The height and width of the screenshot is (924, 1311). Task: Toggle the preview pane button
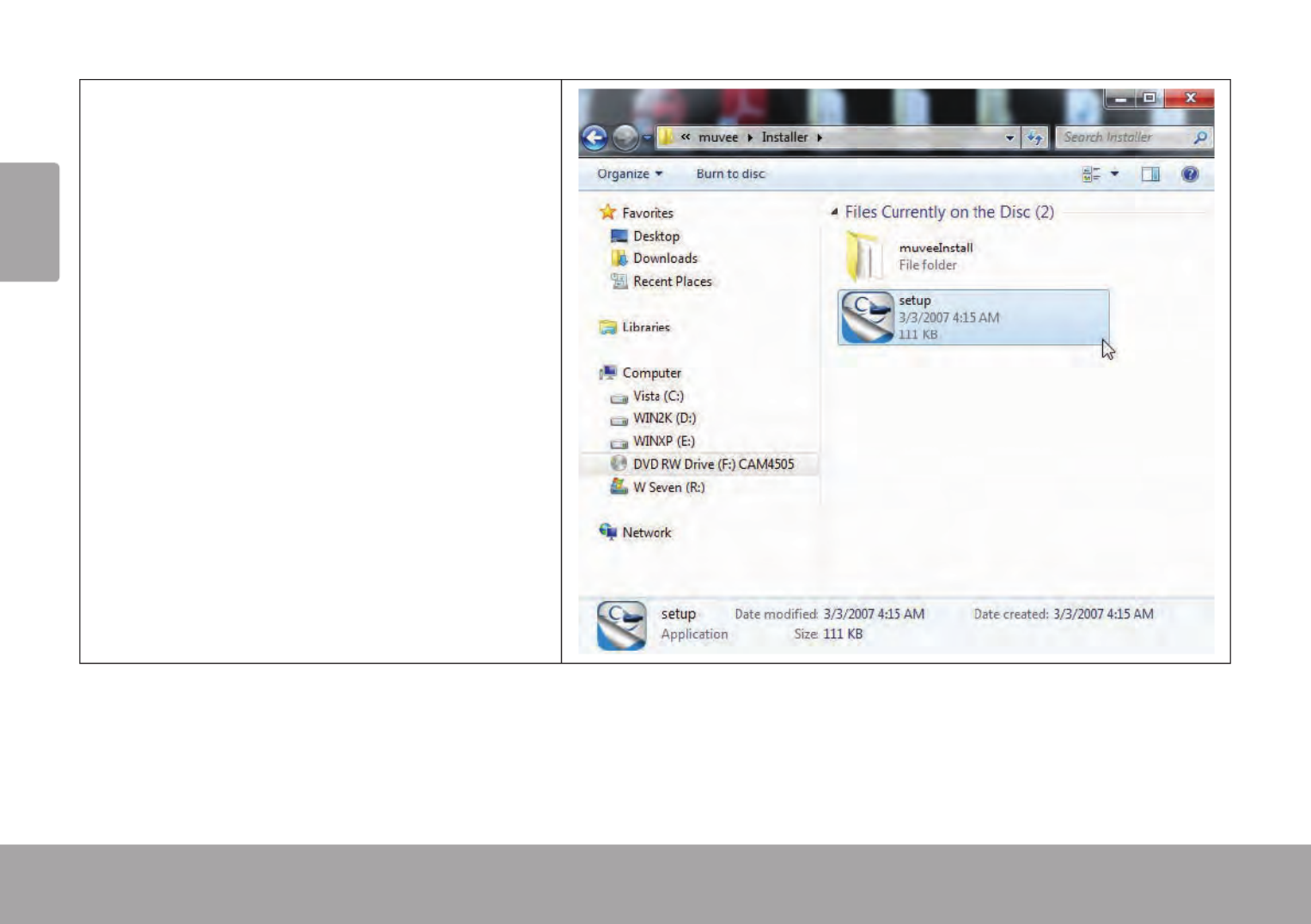[1150, 174]
